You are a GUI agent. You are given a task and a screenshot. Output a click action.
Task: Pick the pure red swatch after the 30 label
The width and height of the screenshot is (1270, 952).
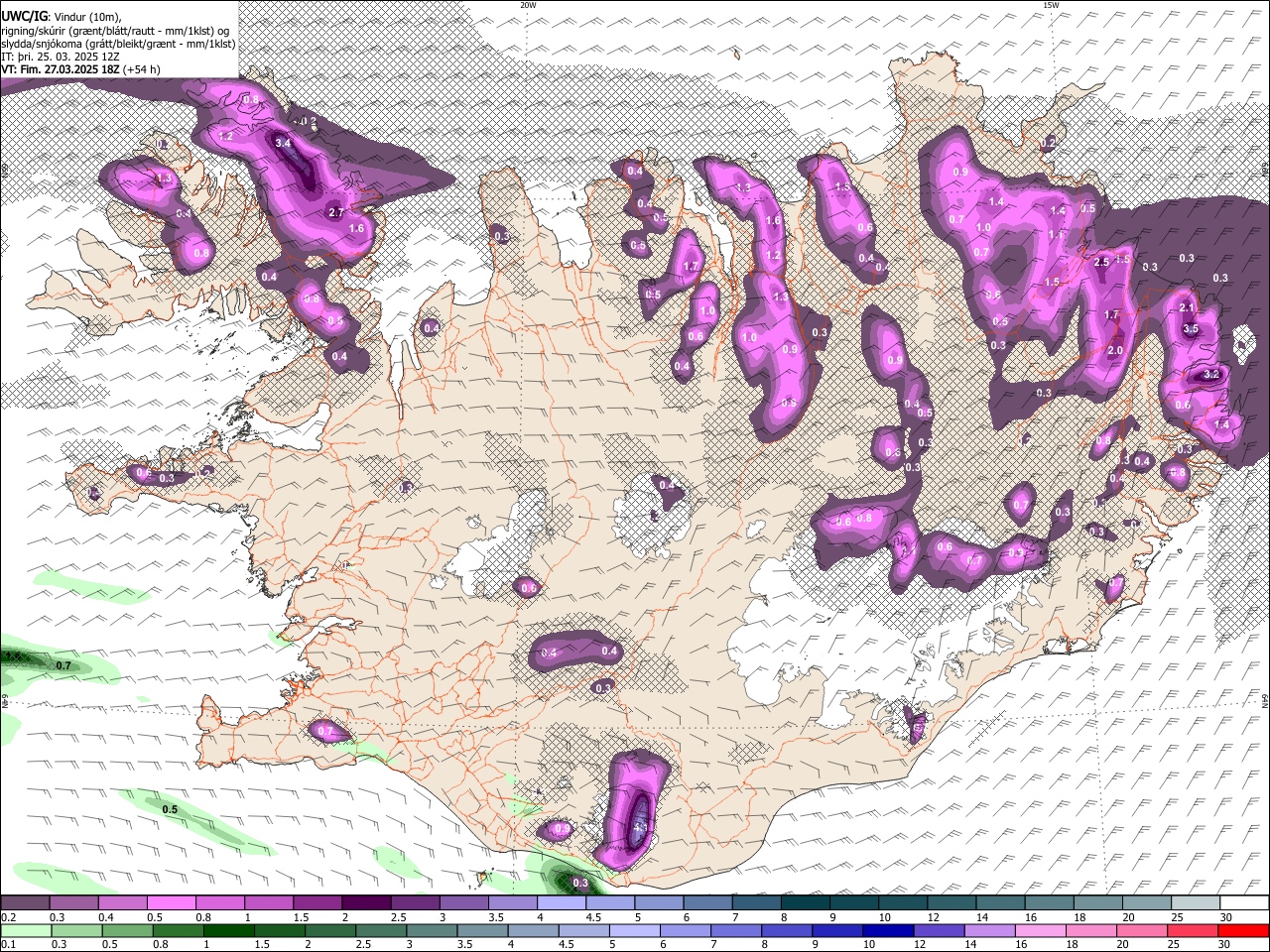pyautogui.click(x=1243, y=930)
